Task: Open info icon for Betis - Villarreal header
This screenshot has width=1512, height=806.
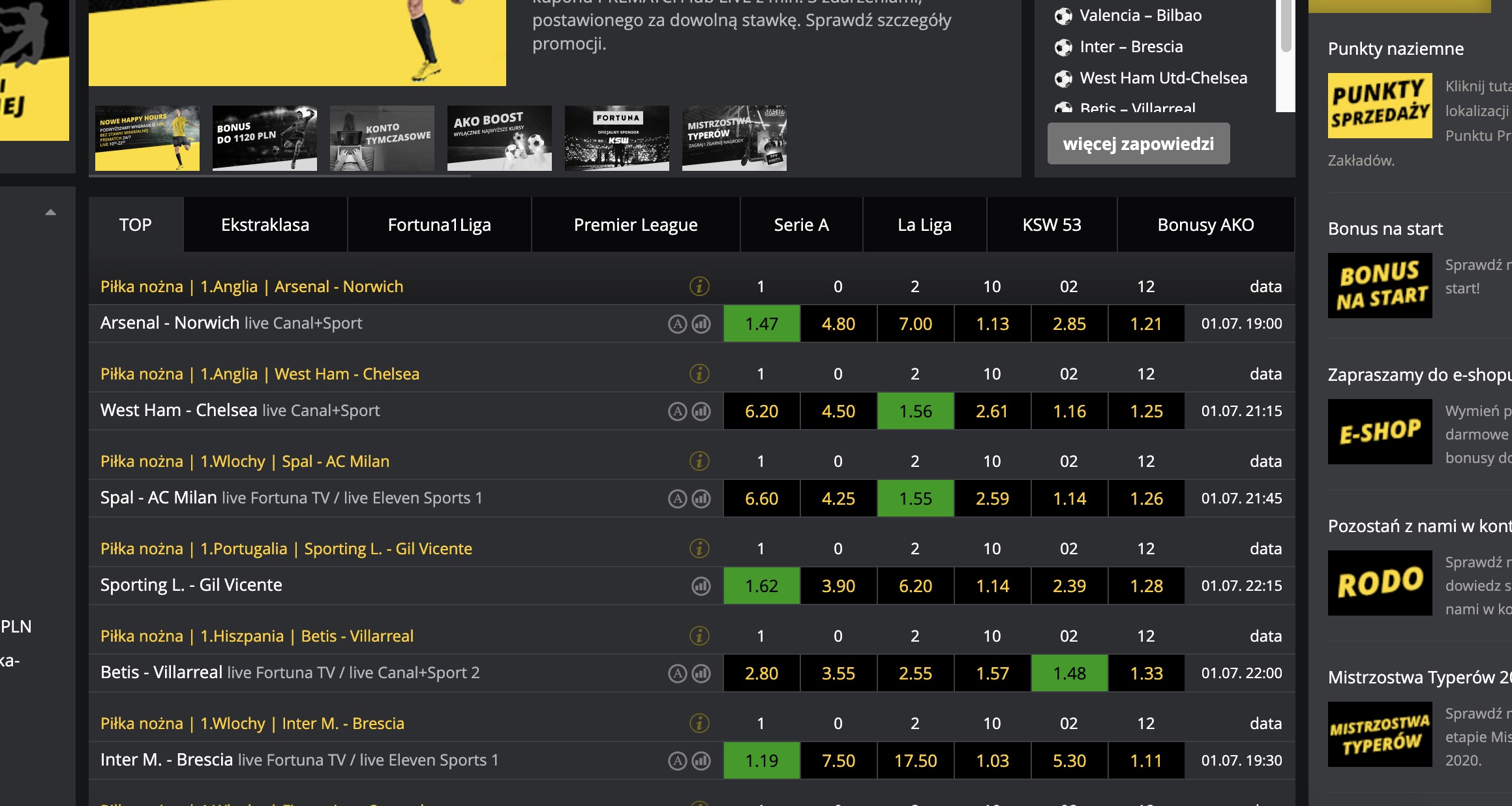Action: pyautogui.click(x=699, y=636)
